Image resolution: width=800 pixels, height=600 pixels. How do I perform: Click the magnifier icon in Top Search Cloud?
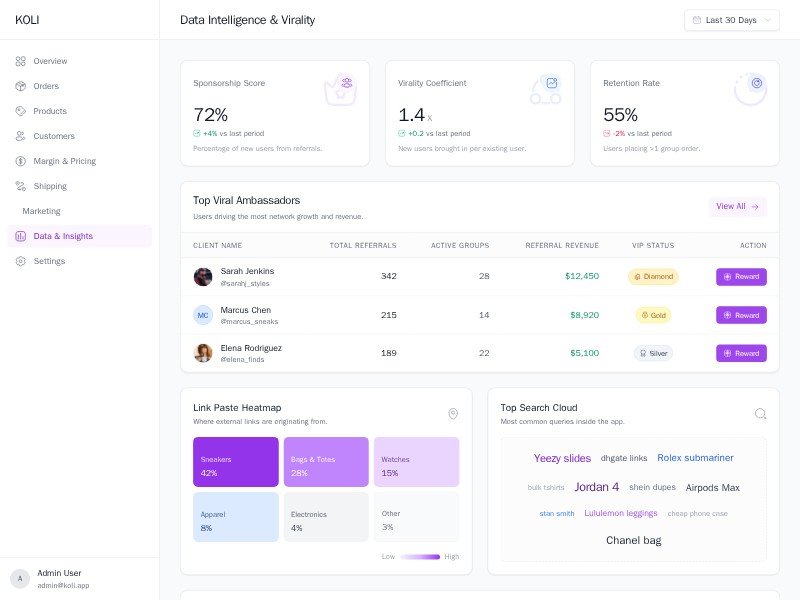[x=760, y=414]
